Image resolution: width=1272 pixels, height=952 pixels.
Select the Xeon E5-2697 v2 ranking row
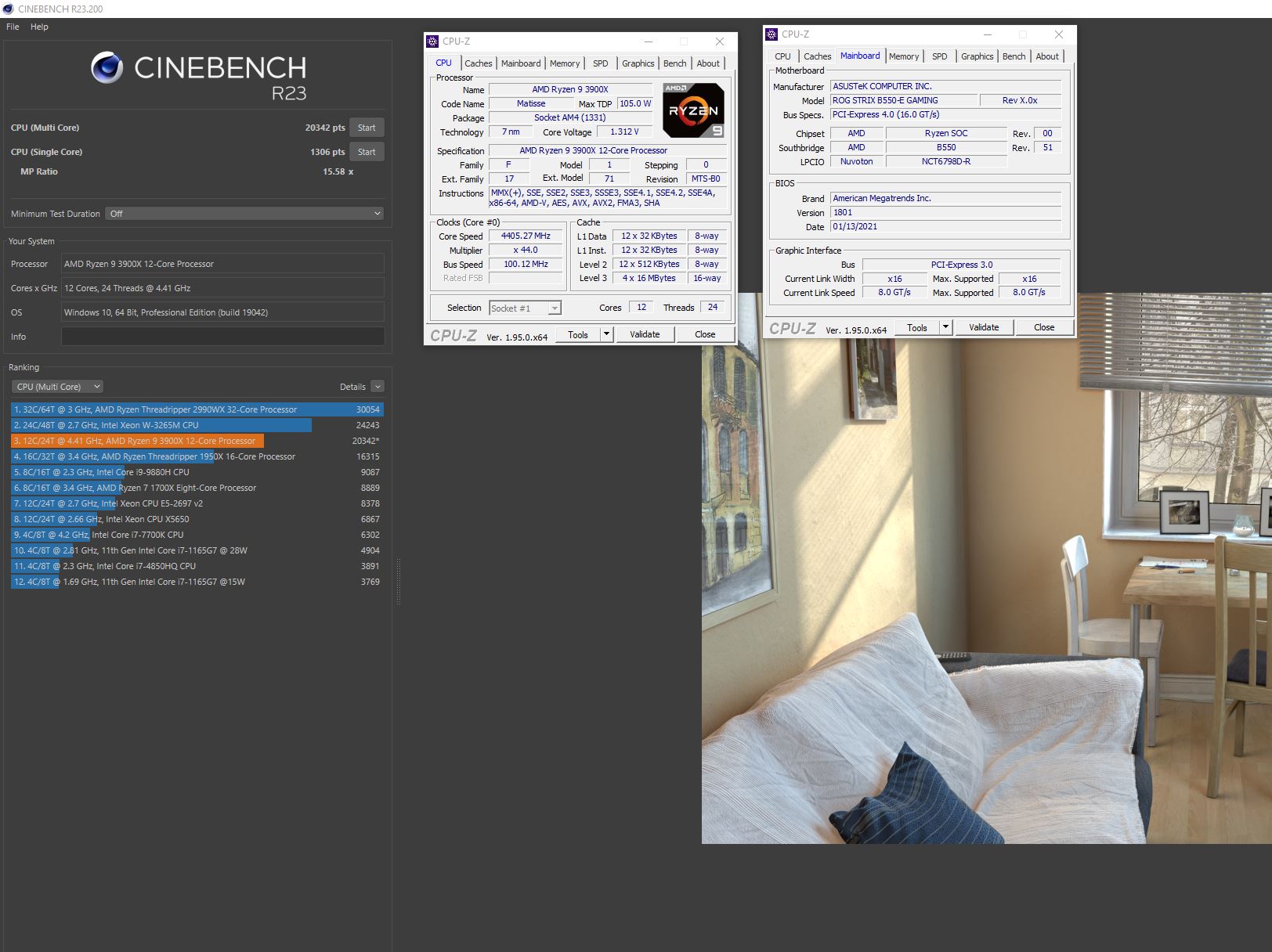197,503
